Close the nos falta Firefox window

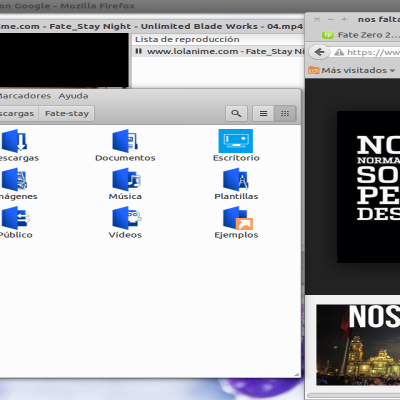[x=317, y=20]
